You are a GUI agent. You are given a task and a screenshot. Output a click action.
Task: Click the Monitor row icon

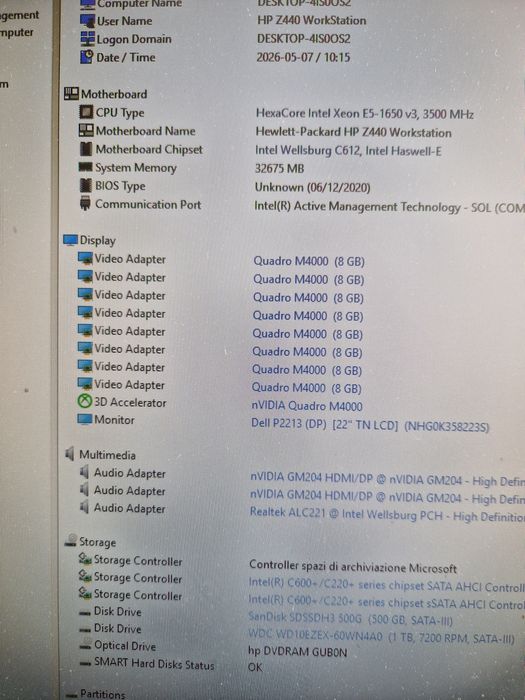84,419
